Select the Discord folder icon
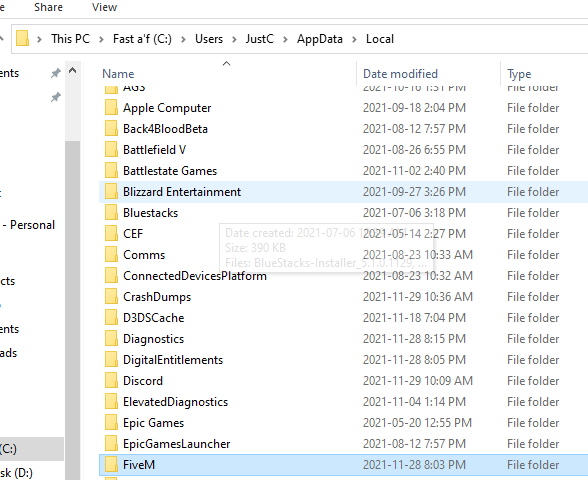Screen dimensions: 588x480 point(111,380)
